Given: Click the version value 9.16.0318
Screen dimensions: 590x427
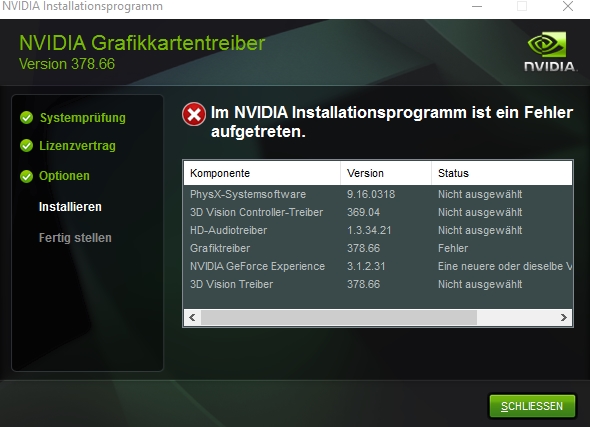Looking at the screenshot, I should [x=371, y=194].
